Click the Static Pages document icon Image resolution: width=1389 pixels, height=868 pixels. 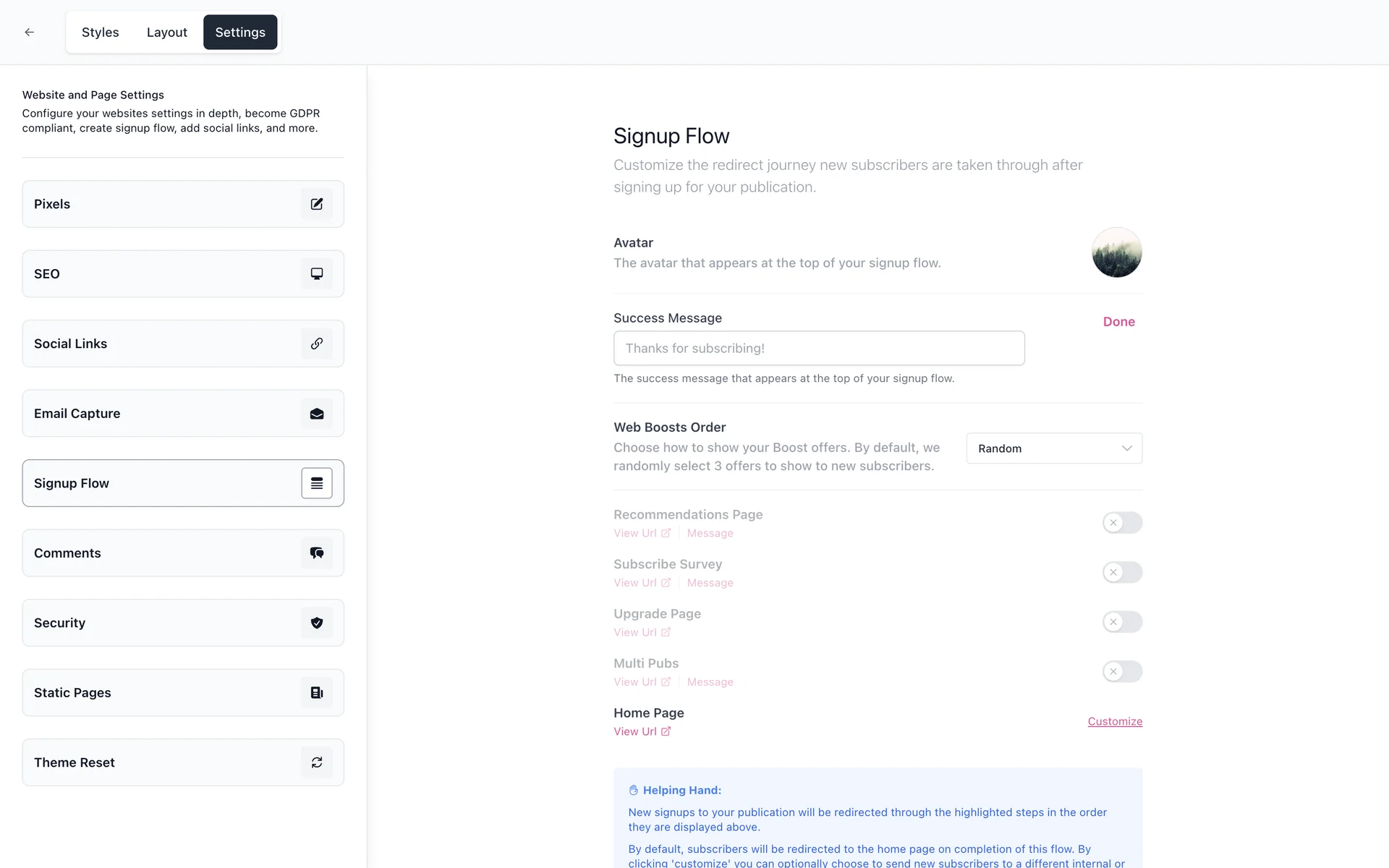click(317, 693)
